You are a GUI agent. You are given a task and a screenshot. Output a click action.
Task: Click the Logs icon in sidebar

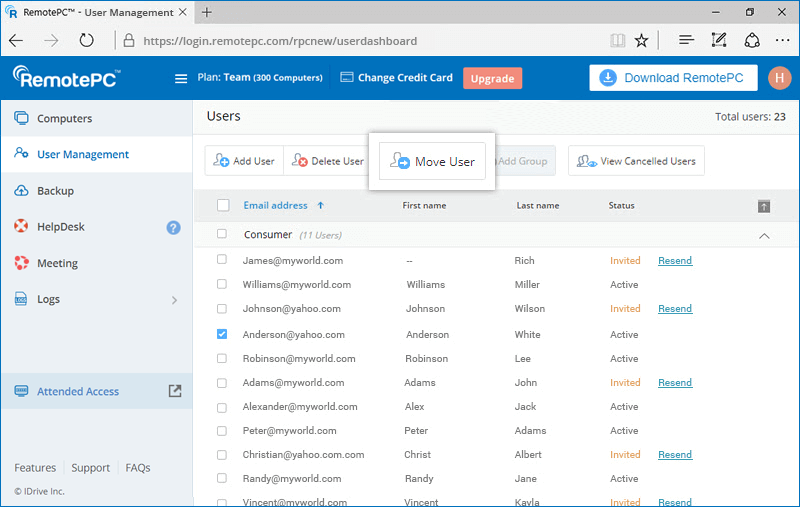(21, 298)
